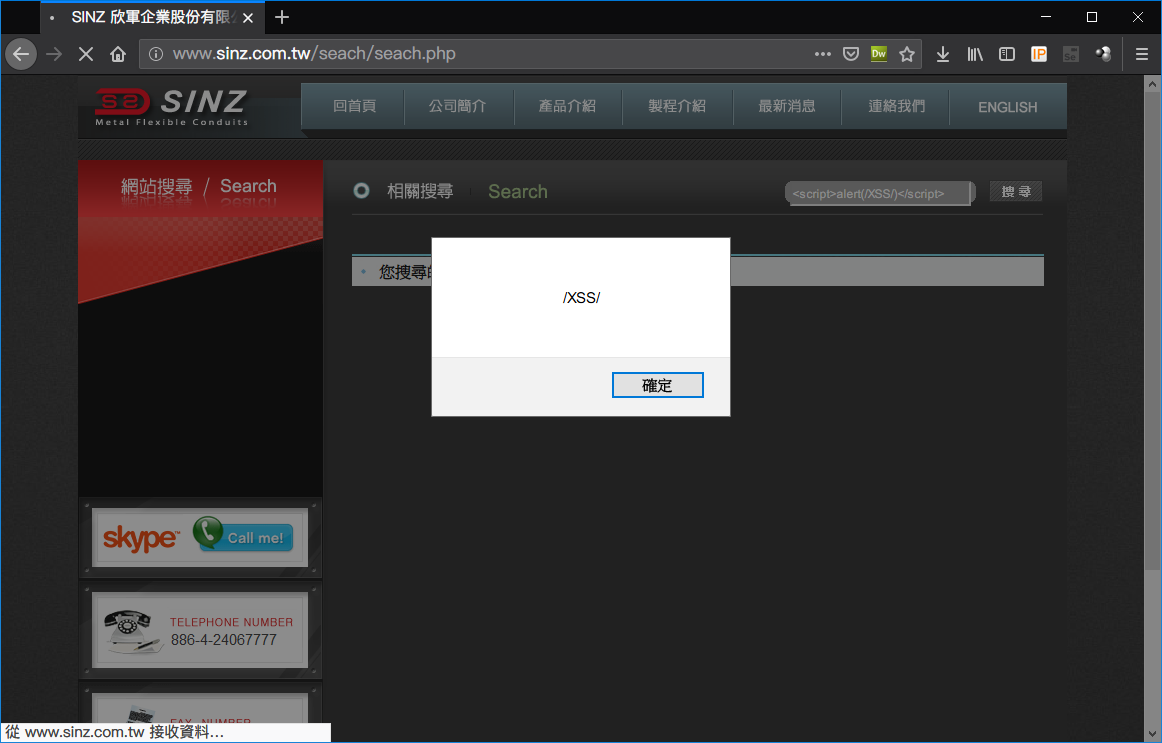Minimize the browser window

click(1046, 17)
